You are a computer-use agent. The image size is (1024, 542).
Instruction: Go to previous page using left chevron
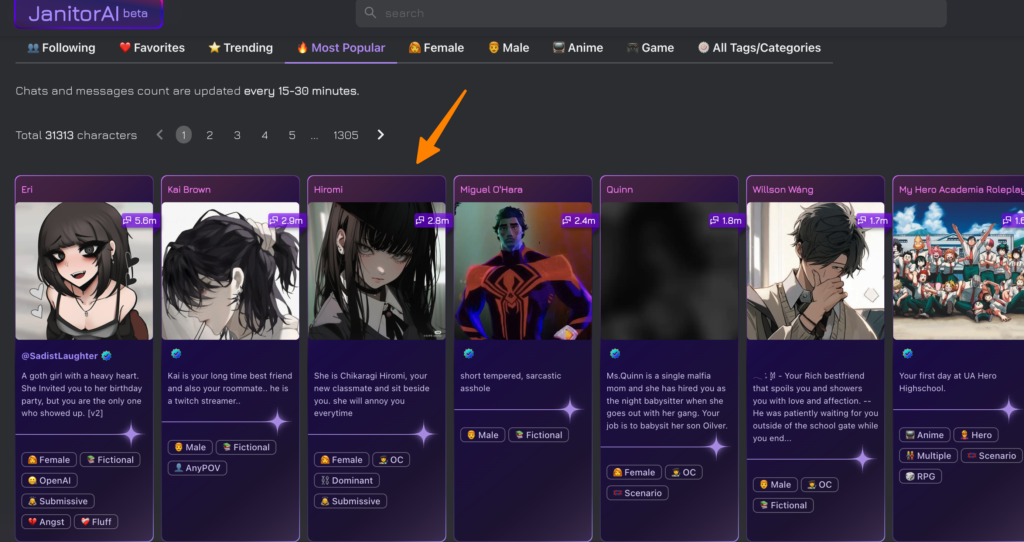click(x=160, y=135)
